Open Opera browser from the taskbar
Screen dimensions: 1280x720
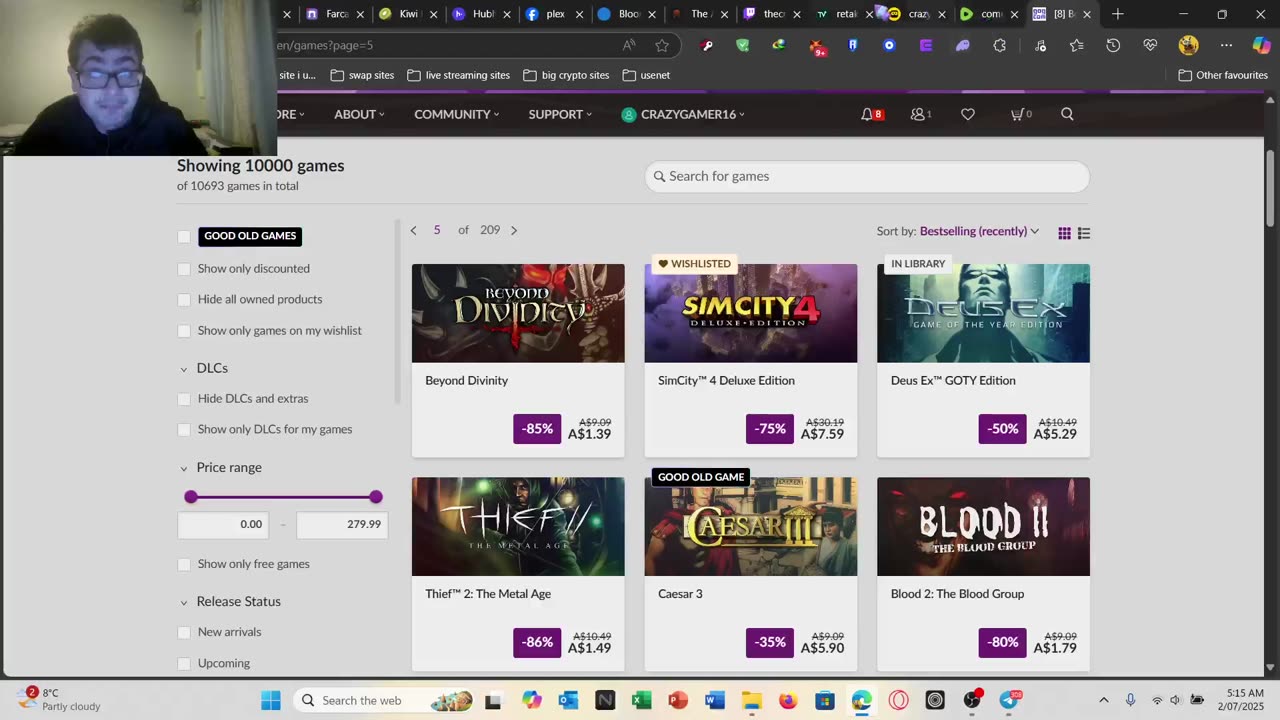[x=898, y=700]
